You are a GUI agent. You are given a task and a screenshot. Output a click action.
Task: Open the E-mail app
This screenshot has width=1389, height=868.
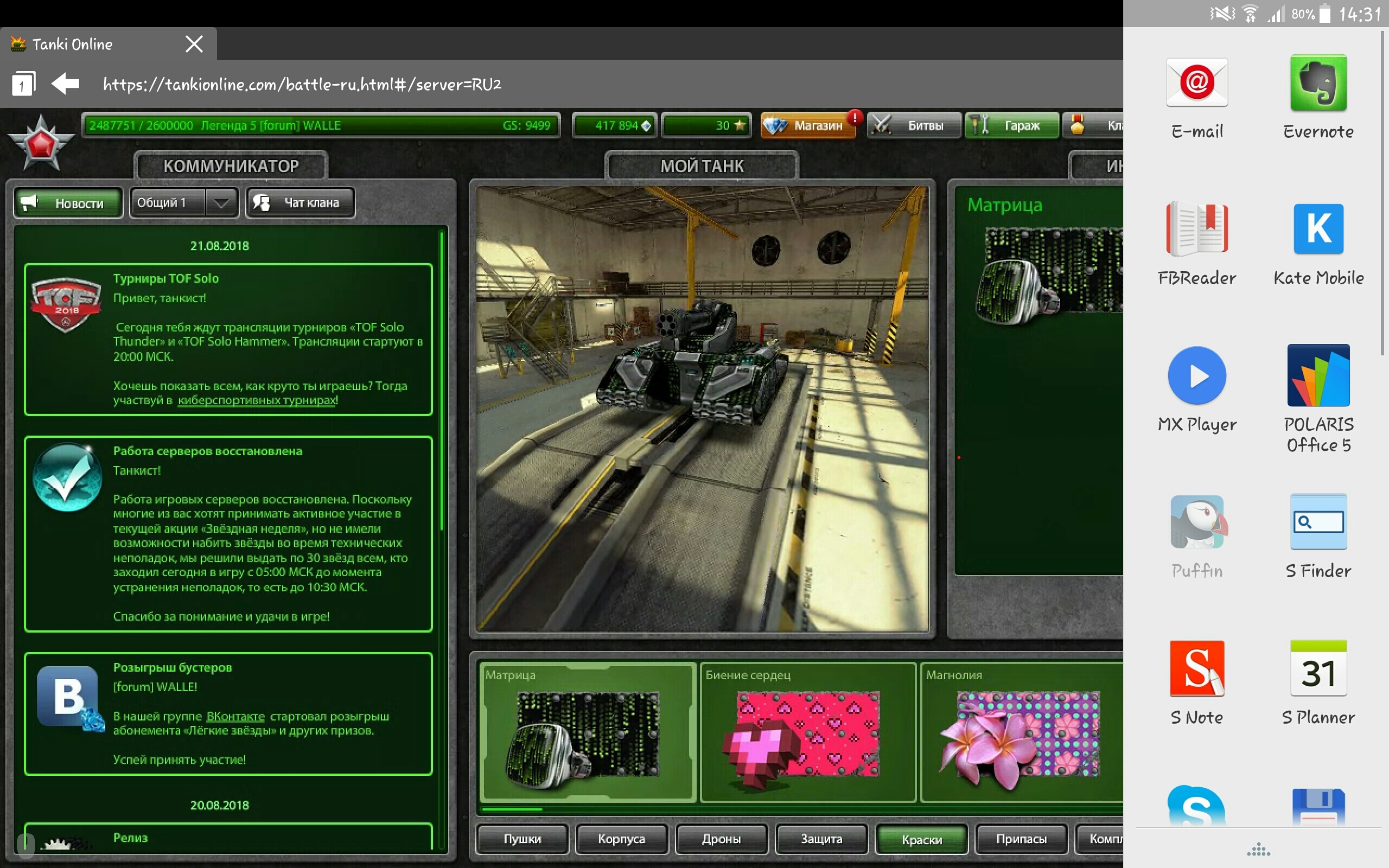[x=1197, y=98]
